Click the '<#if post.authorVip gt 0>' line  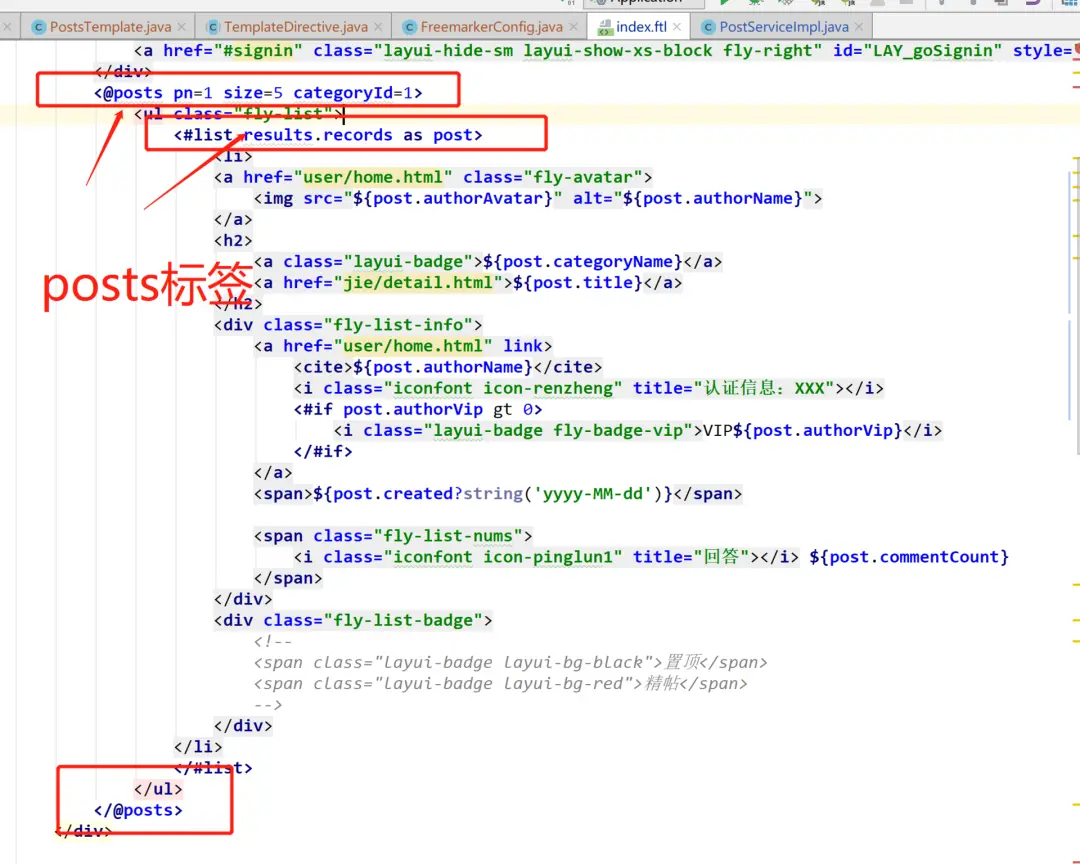point(418,409)
